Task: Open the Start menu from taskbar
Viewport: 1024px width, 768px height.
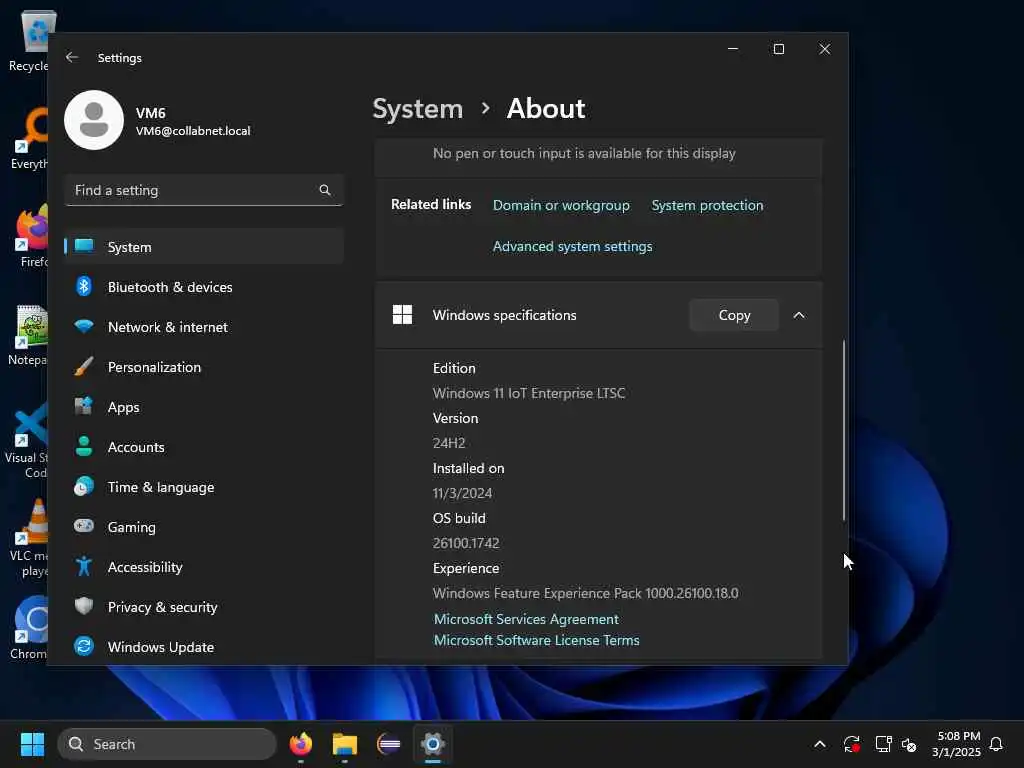Action: coord(32,744)
